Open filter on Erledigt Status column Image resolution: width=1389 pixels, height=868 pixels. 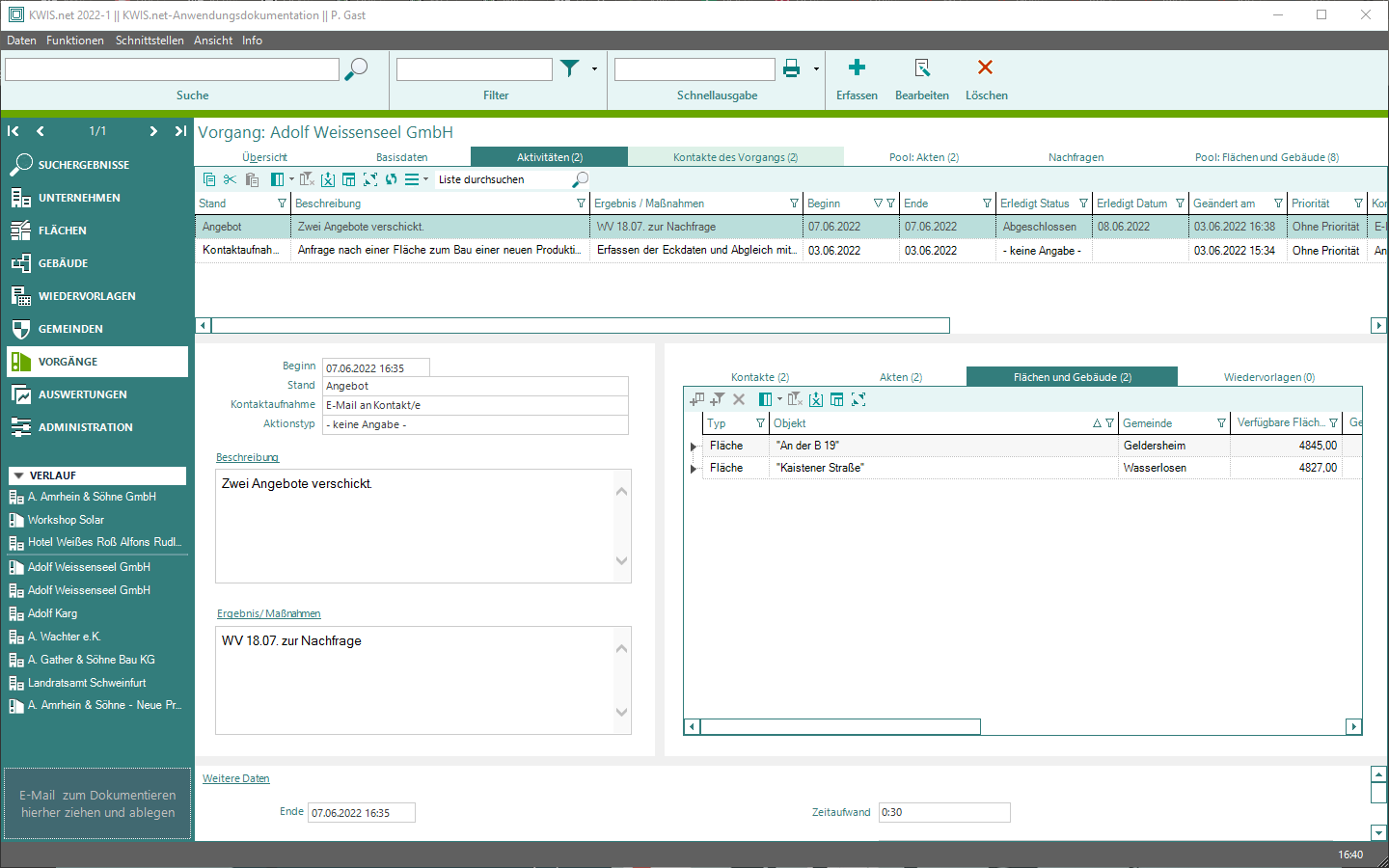coord(1083,203)
